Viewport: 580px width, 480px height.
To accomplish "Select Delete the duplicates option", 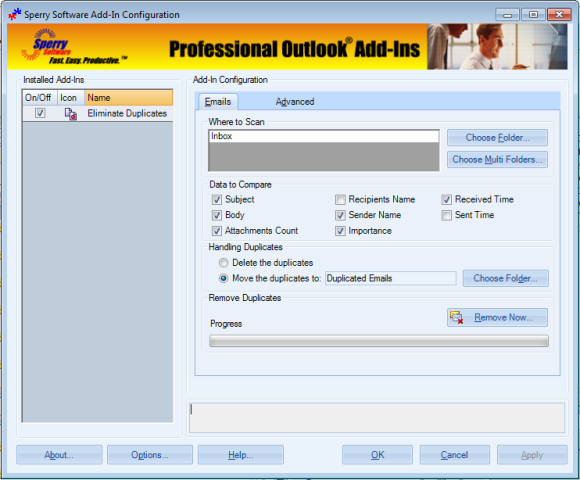I will 223,263.
